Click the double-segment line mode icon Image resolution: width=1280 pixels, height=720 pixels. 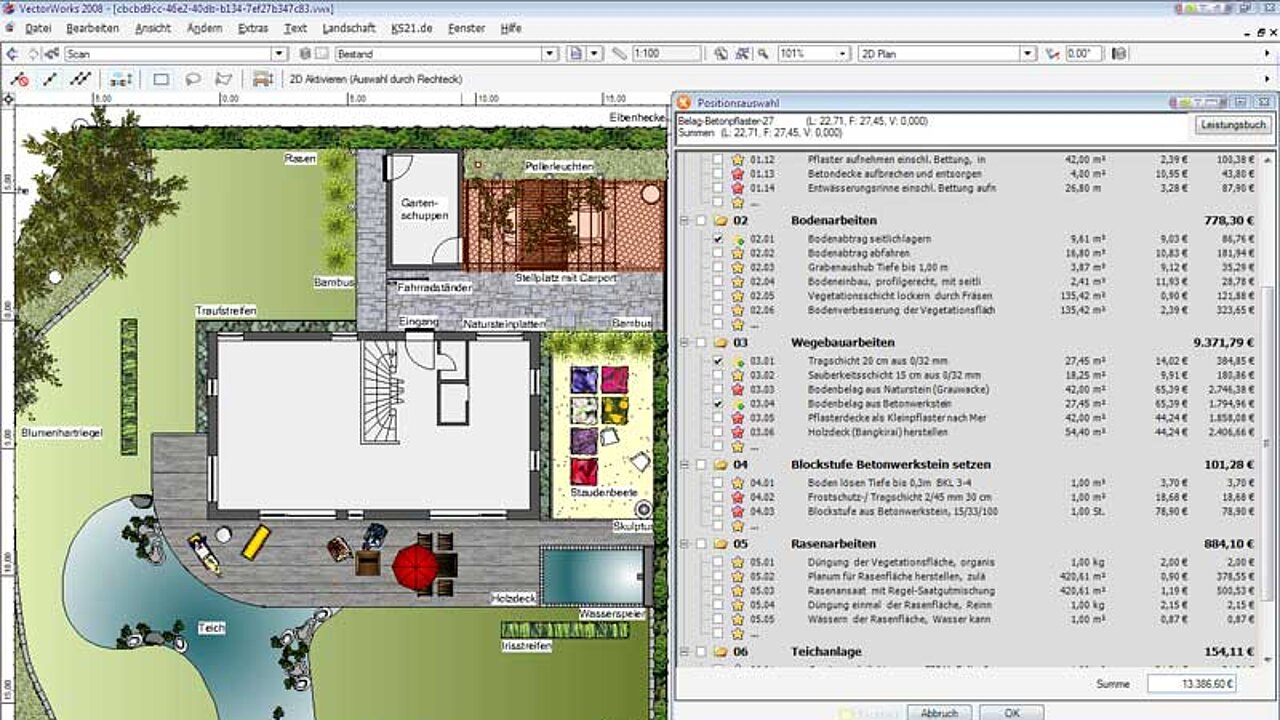[x=81, y=79]
